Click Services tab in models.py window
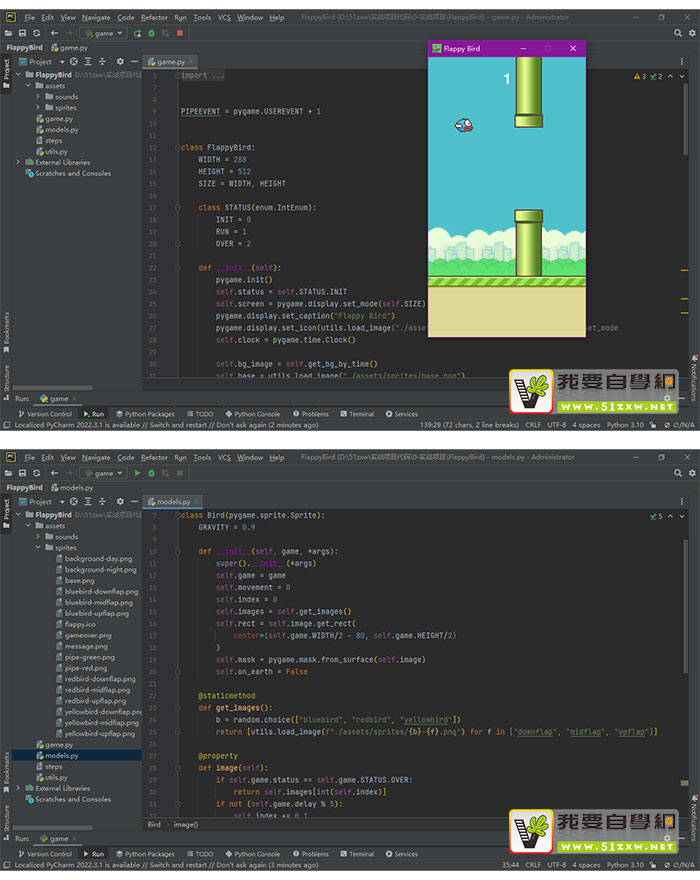 tap(401, 854)
